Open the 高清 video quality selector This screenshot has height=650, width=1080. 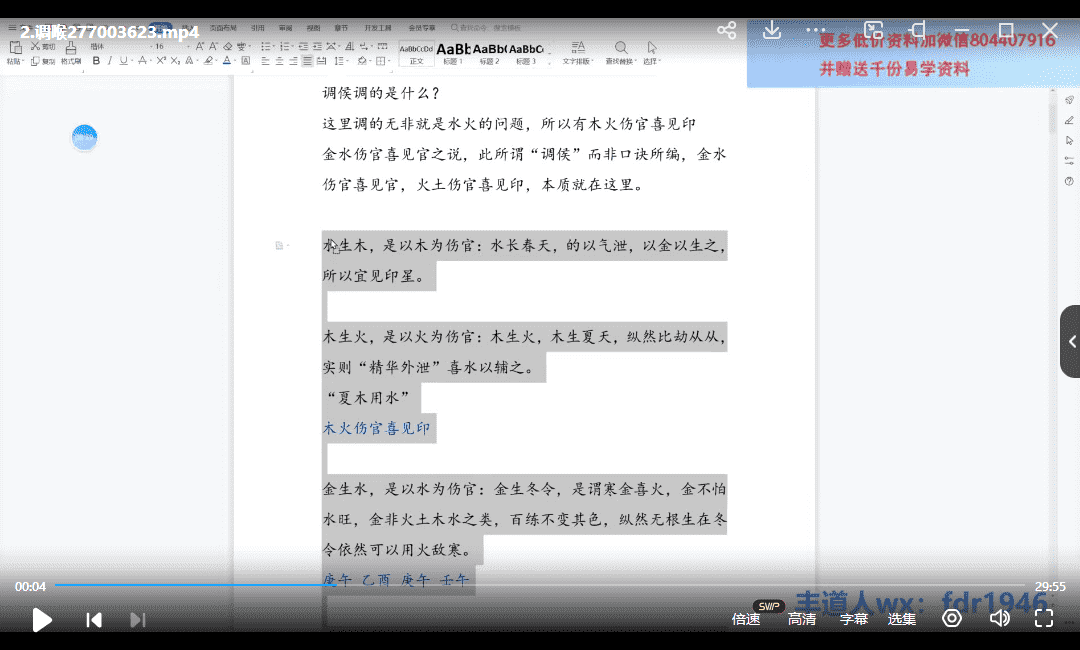point(802,619)
